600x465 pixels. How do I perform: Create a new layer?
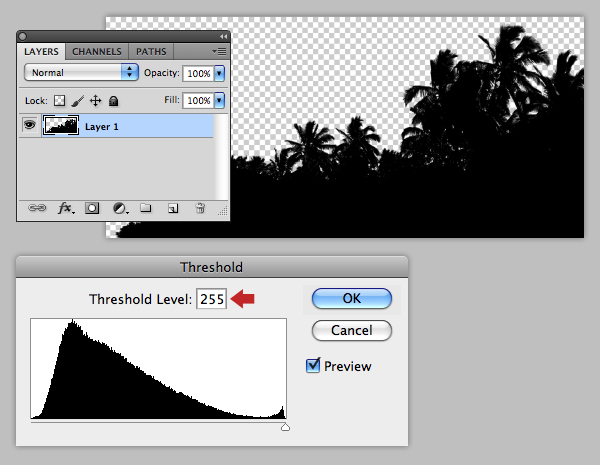(x=173, y=208)
